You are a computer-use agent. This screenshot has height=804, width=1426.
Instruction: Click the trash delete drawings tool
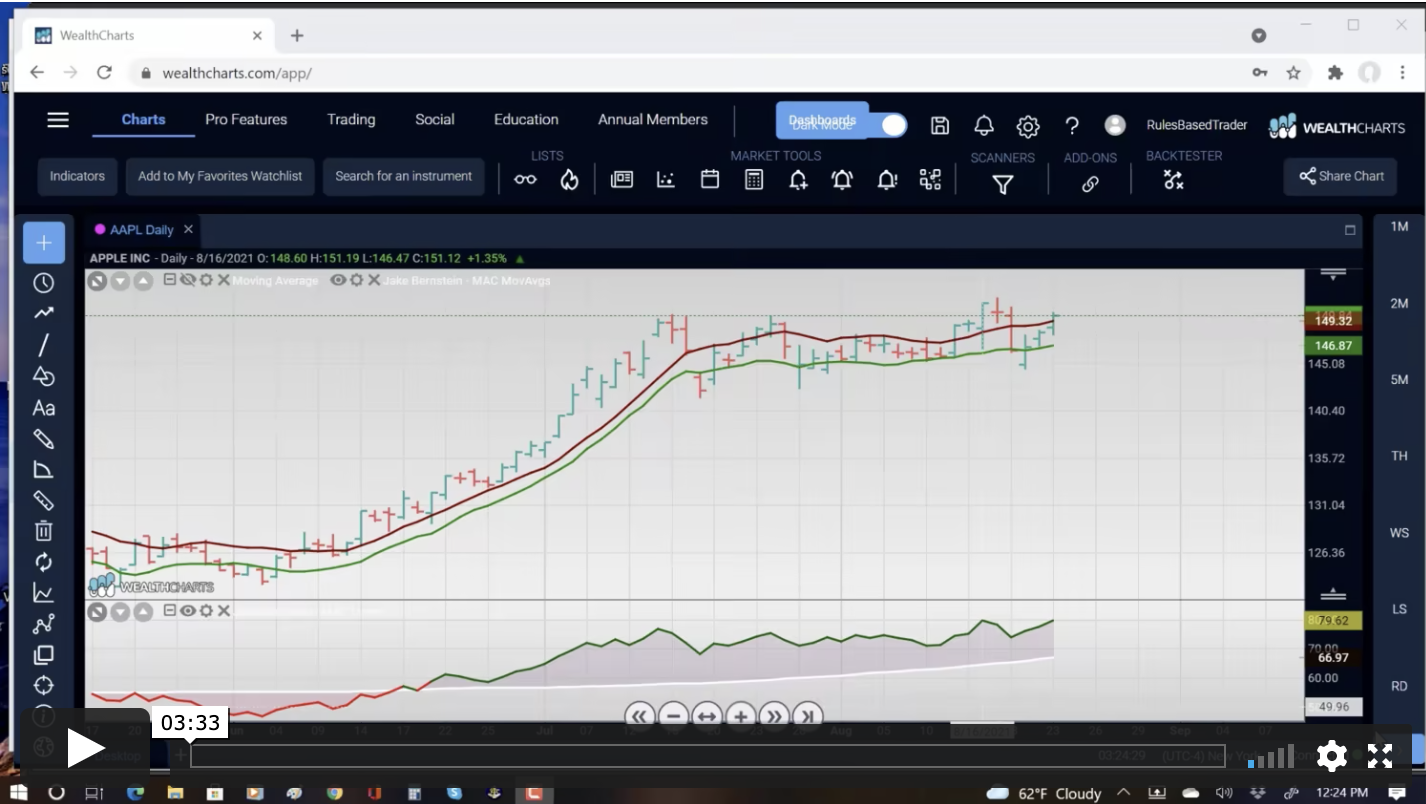tap(43, 531)
